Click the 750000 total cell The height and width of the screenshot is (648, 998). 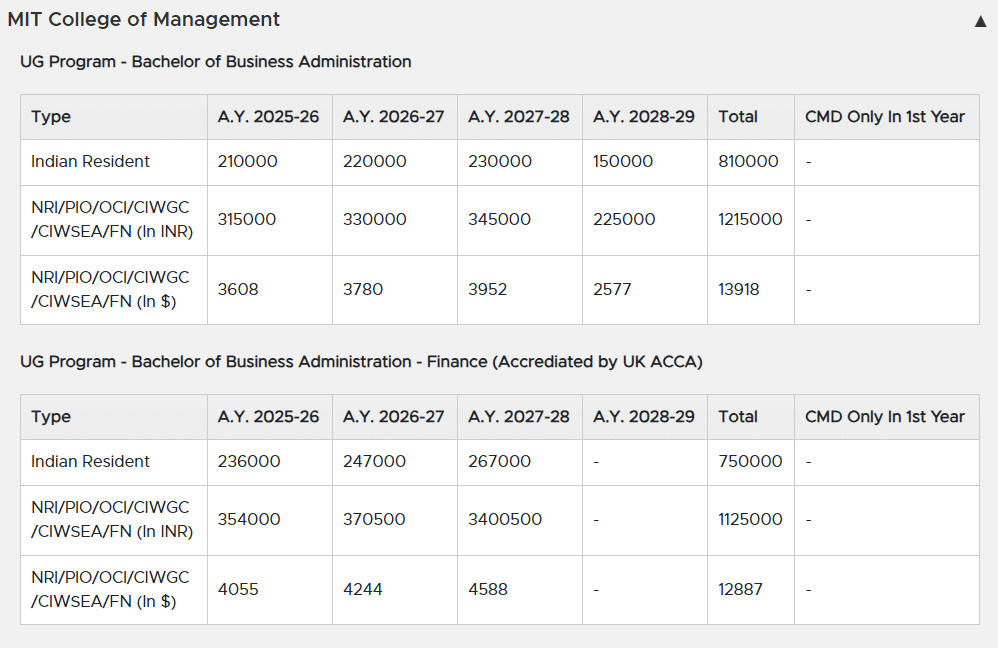[x=750, y=462]
